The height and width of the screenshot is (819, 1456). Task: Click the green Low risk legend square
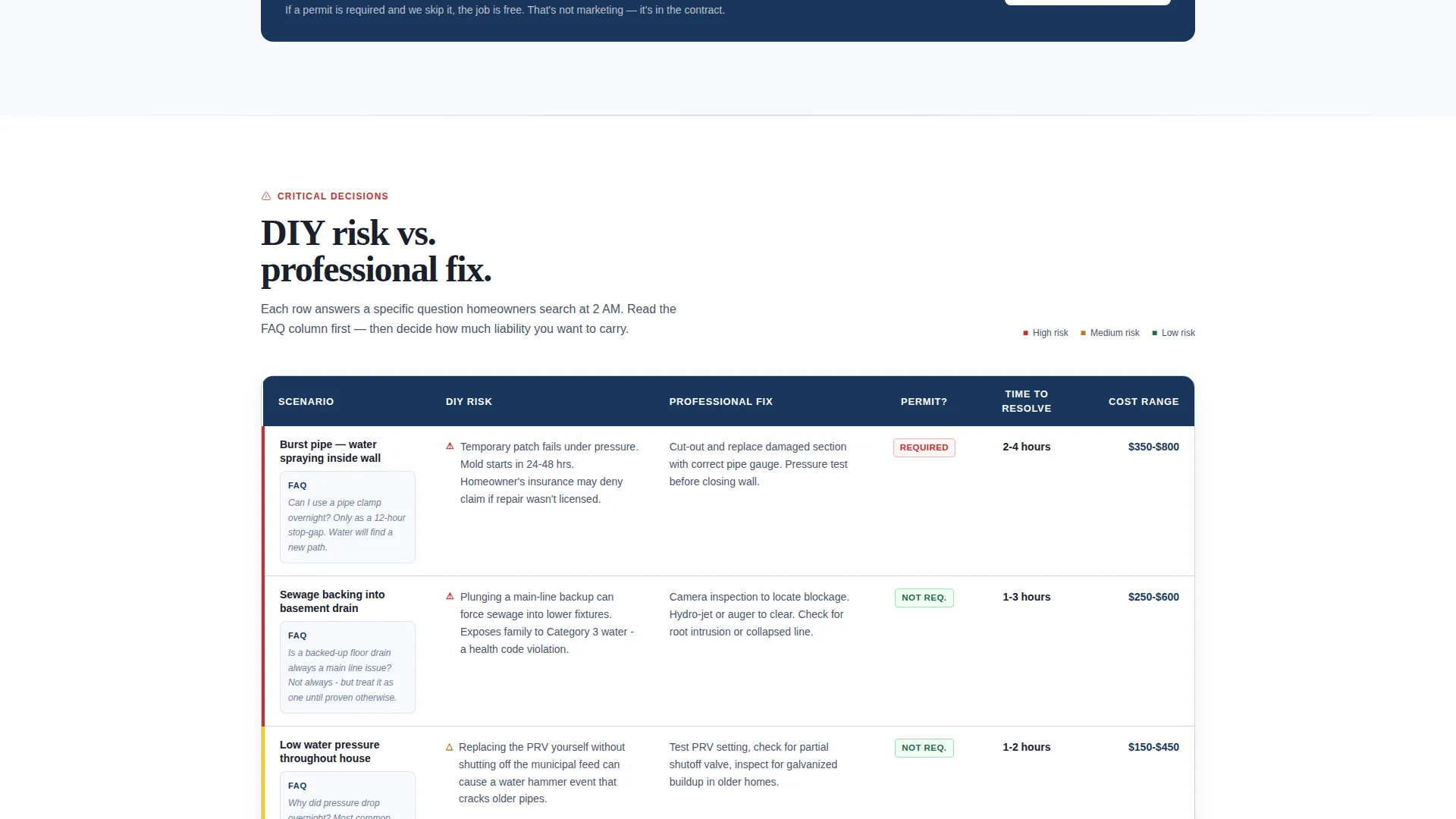pyautogui.click(x=1154, y=333)
